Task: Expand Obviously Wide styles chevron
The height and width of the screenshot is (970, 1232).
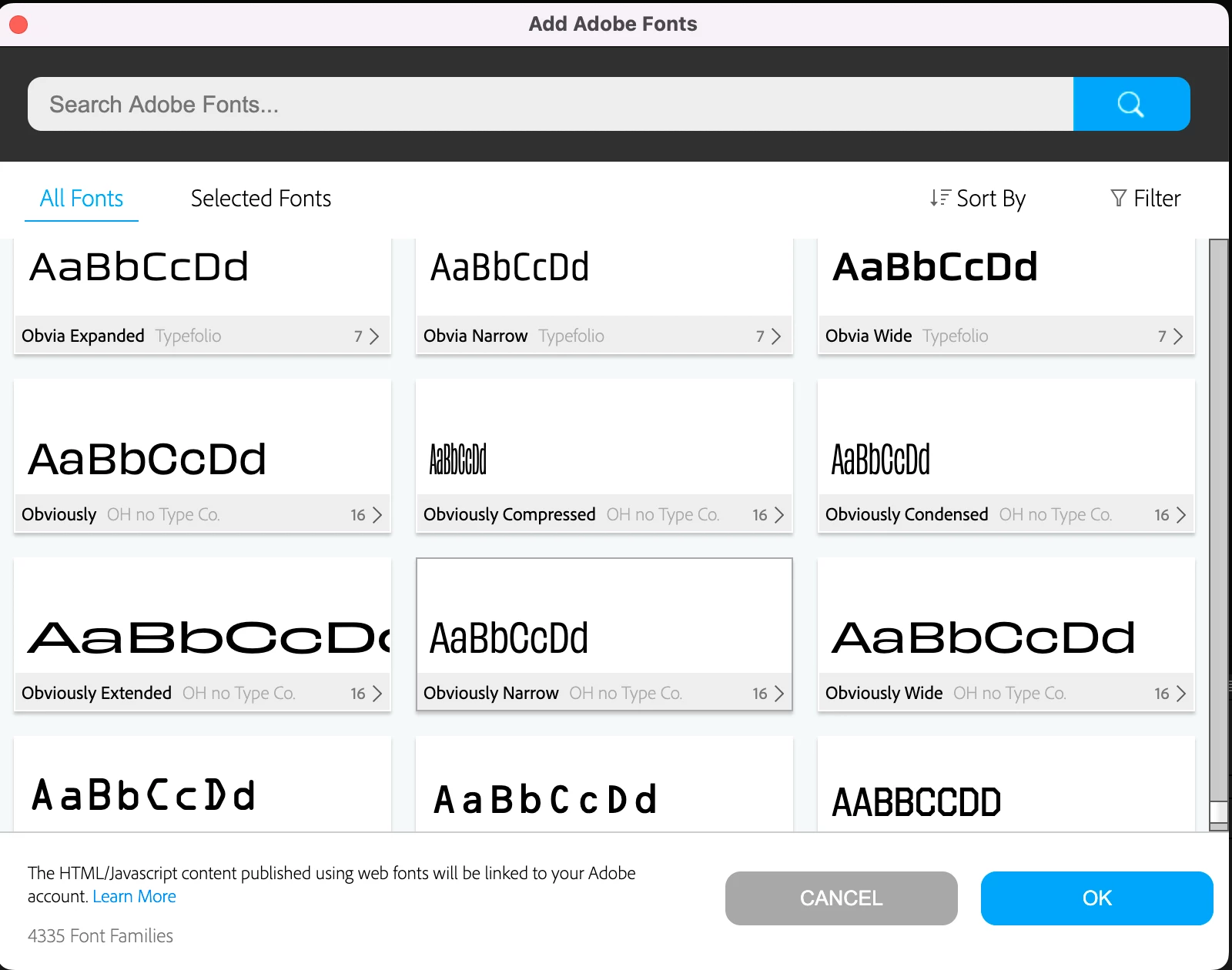Action: click(1181, 694)
